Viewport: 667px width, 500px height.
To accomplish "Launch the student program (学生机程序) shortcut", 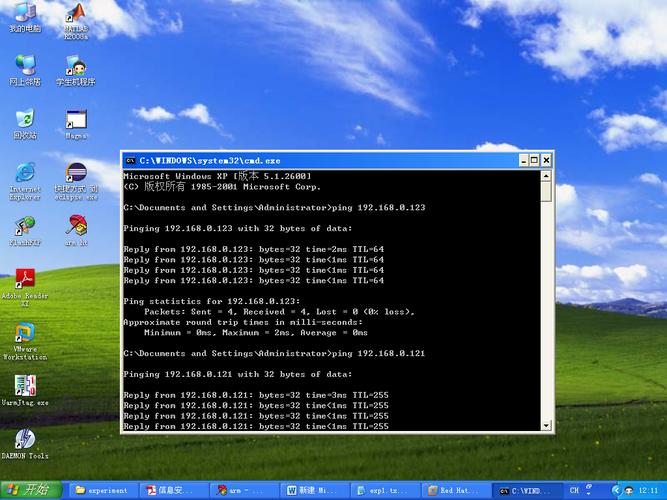I will (76, 71).
